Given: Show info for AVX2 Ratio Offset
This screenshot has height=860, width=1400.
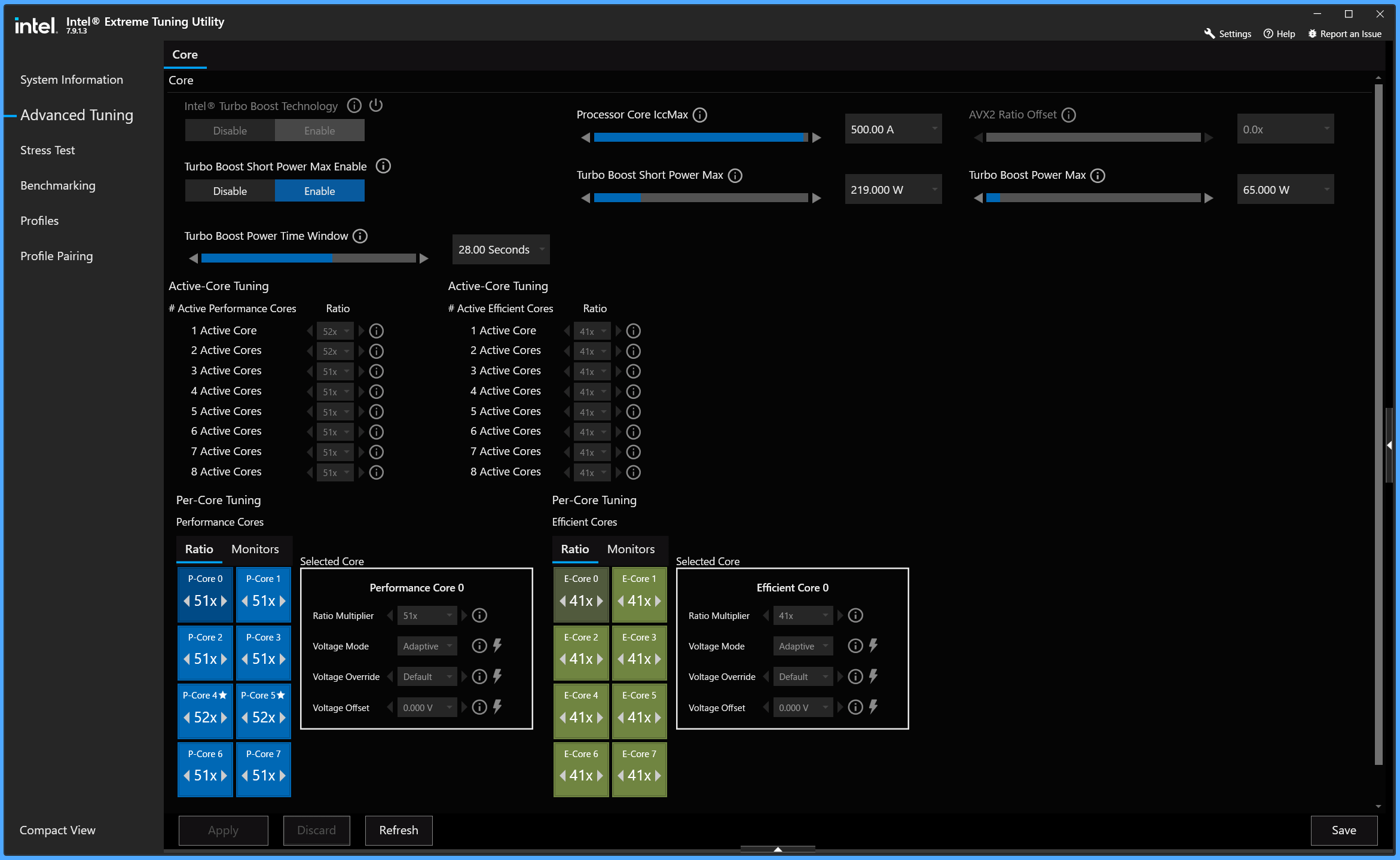Looking at the screenshot, I should (x=1069, y=115).
